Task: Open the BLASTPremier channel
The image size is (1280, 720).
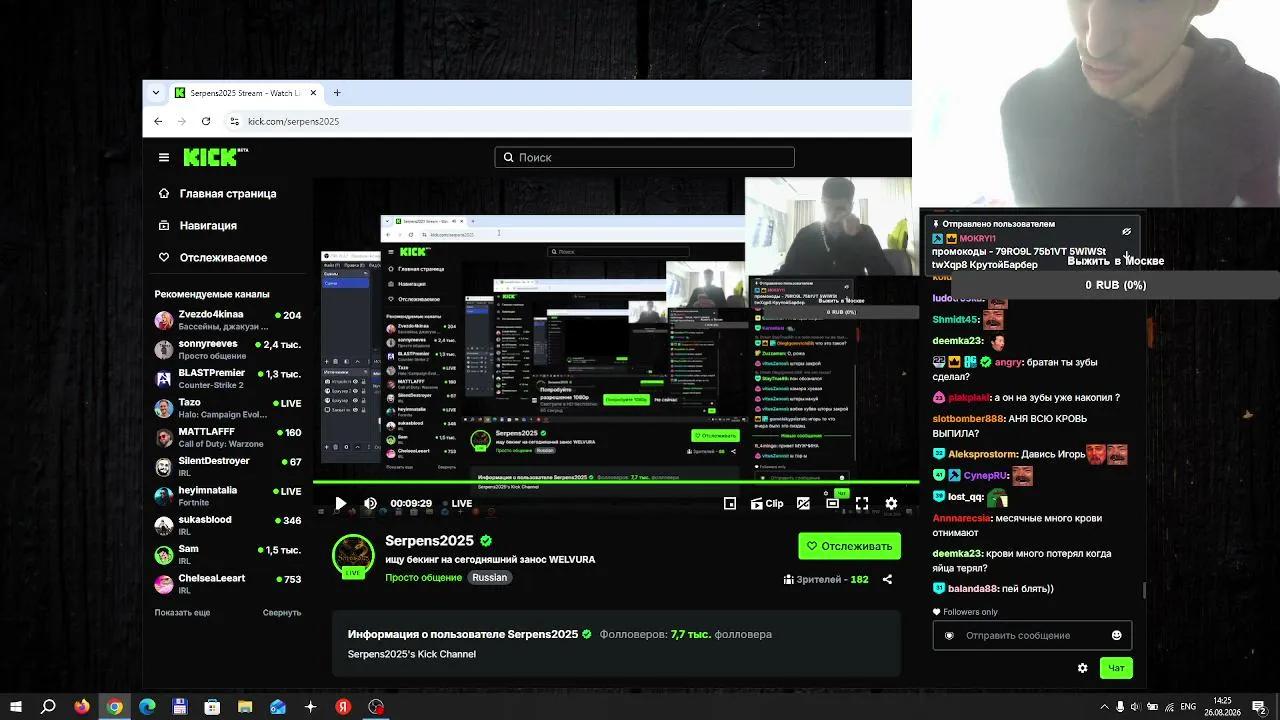Action: point(228,378)
